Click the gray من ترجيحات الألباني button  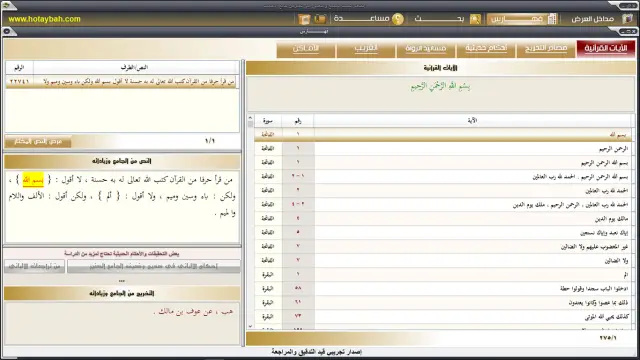(34, 266)
